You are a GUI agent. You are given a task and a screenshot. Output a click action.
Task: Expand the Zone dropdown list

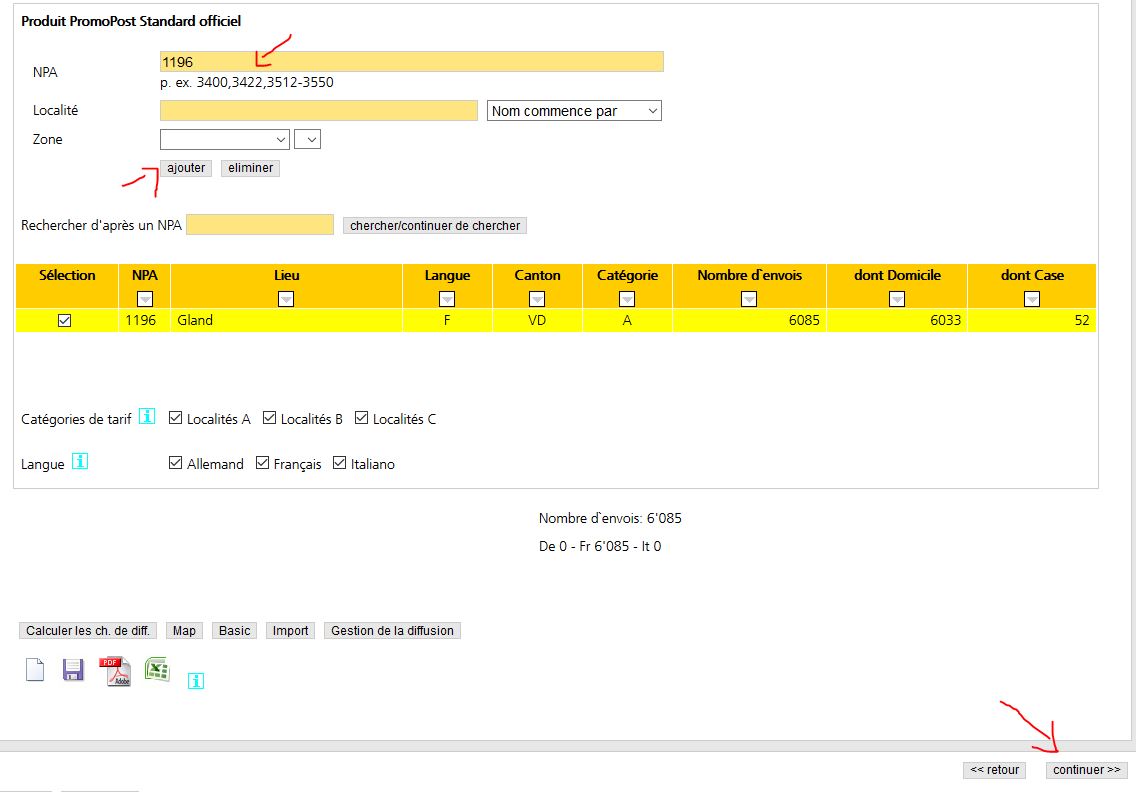point(224,140)
